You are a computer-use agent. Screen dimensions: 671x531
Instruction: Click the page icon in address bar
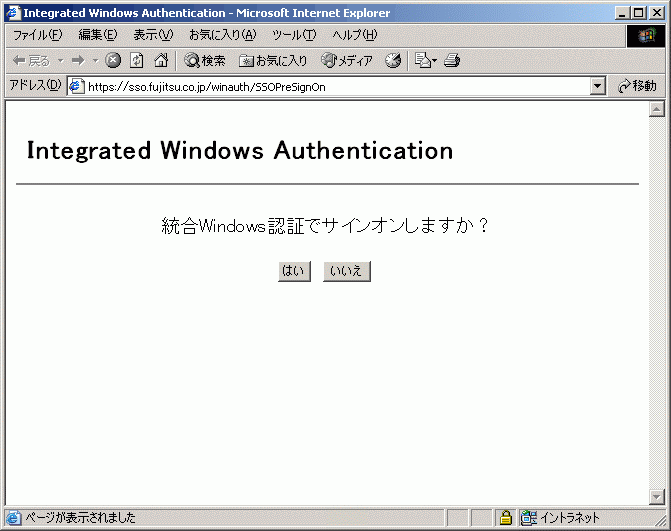[x=77, y=87]
